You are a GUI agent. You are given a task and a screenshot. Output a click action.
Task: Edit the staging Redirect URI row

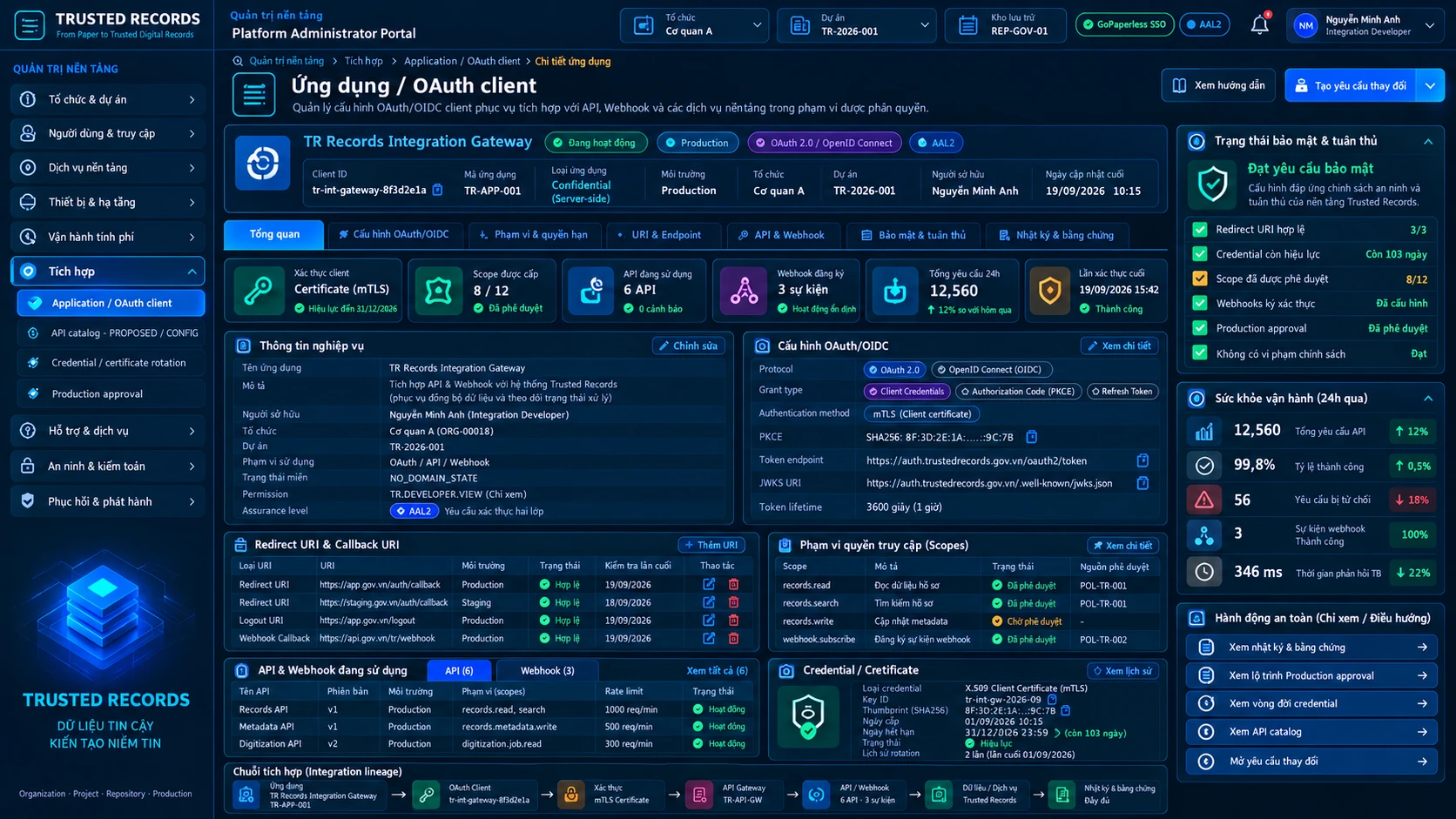(x=709, y=602)
